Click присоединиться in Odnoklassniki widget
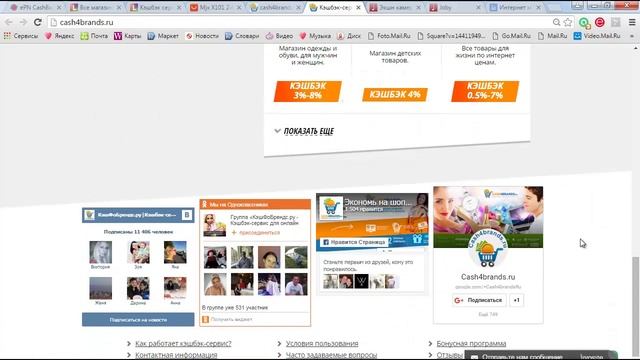Screen dimensions: 640x360 click(x=256, y=232)
